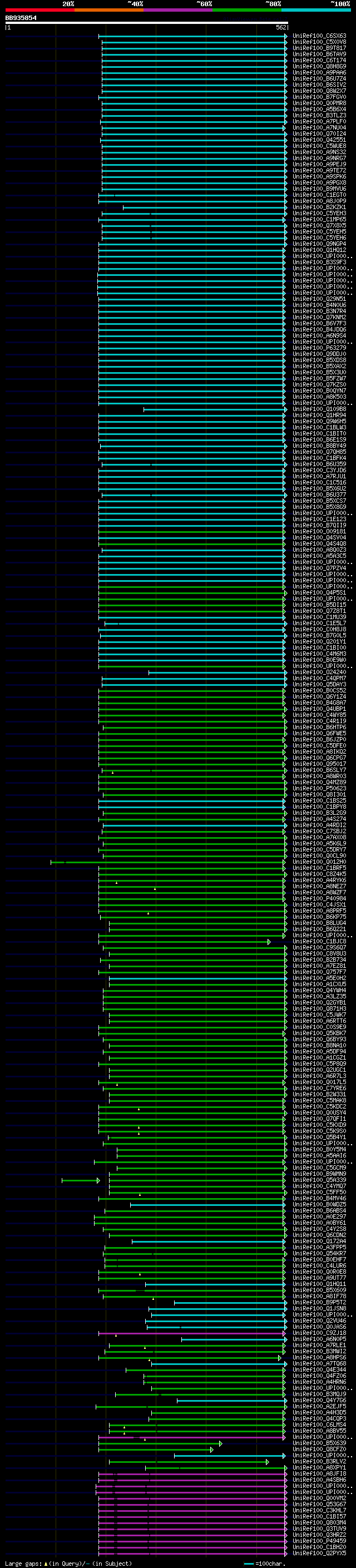Viewport: 356px width, 1568px height.
Task: Select the UniRef100_Q8W2X7 label
Action: 319,91
